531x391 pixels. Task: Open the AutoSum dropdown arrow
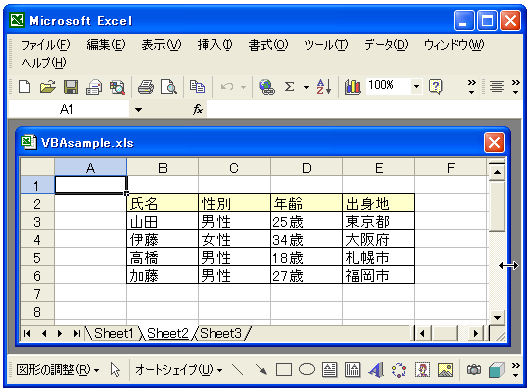[x=306, y=87]
